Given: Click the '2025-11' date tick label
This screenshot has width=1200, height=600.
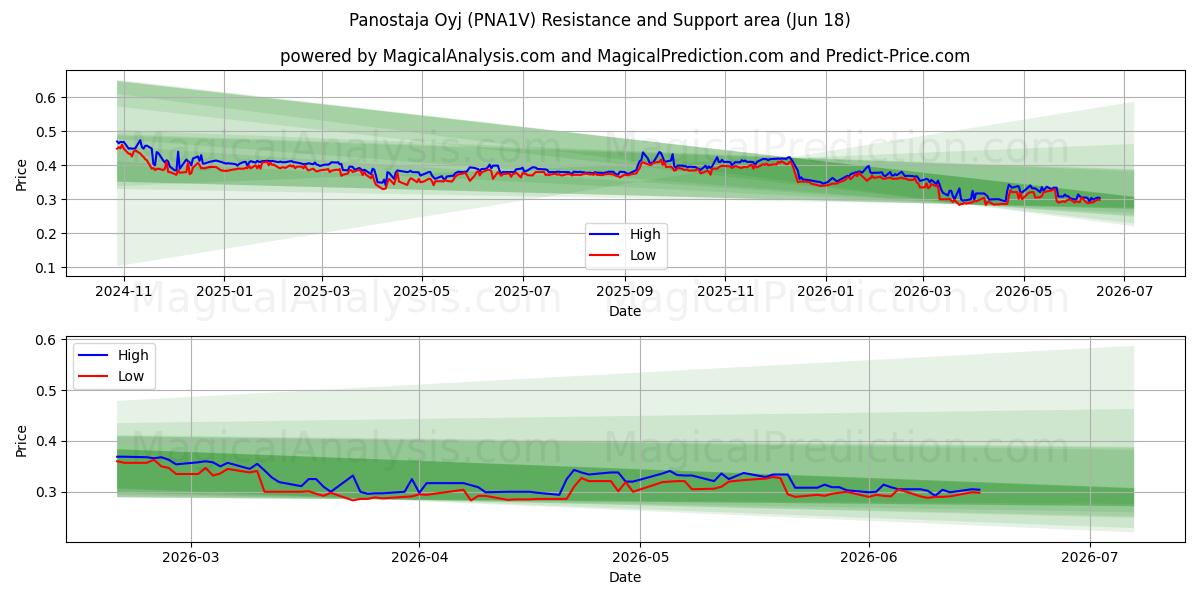Looking at the screenshot, I should click(x=725, y=293).
